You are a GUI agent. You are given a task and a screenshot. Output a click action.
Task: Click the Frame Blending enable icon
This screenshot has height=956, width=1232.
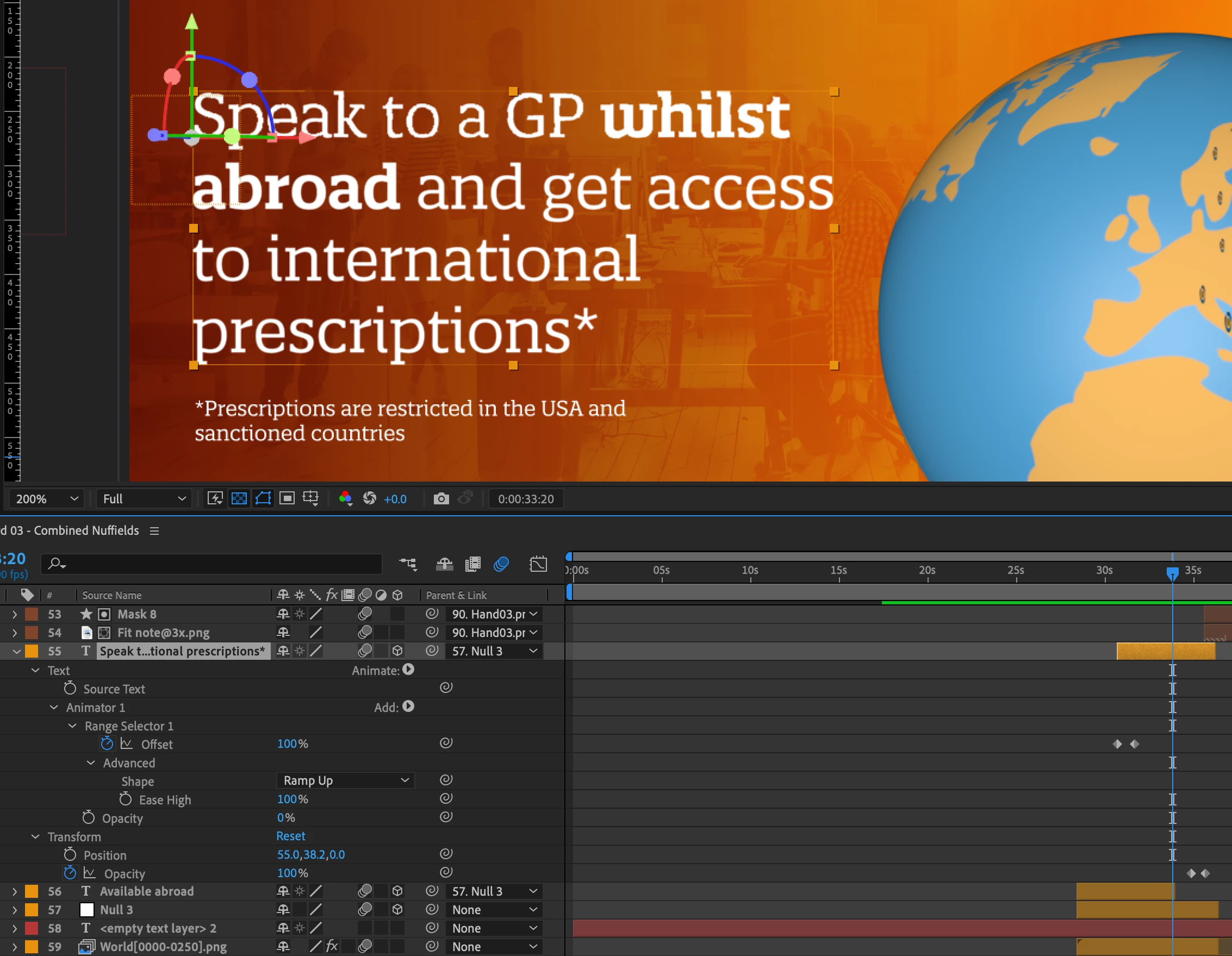click(472, 564)
